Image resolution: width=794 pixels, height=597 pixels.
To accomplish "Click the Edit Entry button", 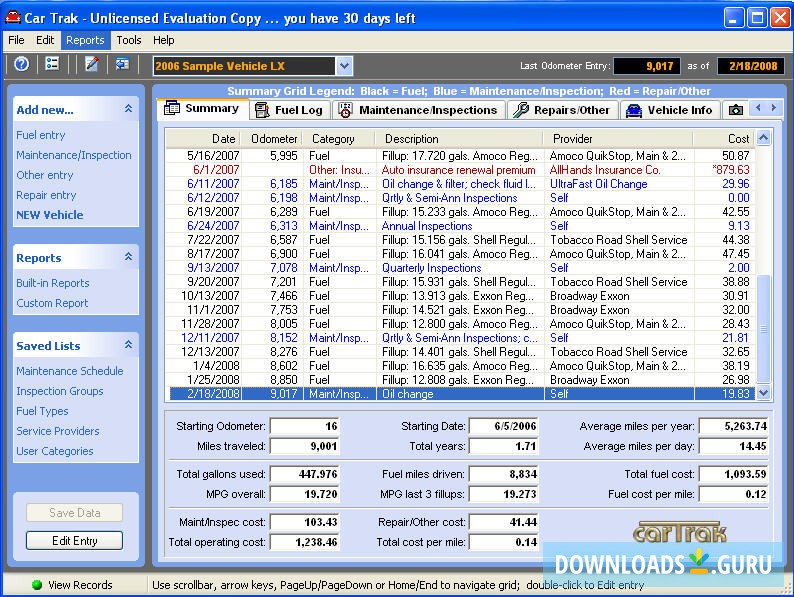I will pyautogui.click(x=74, y=541).
